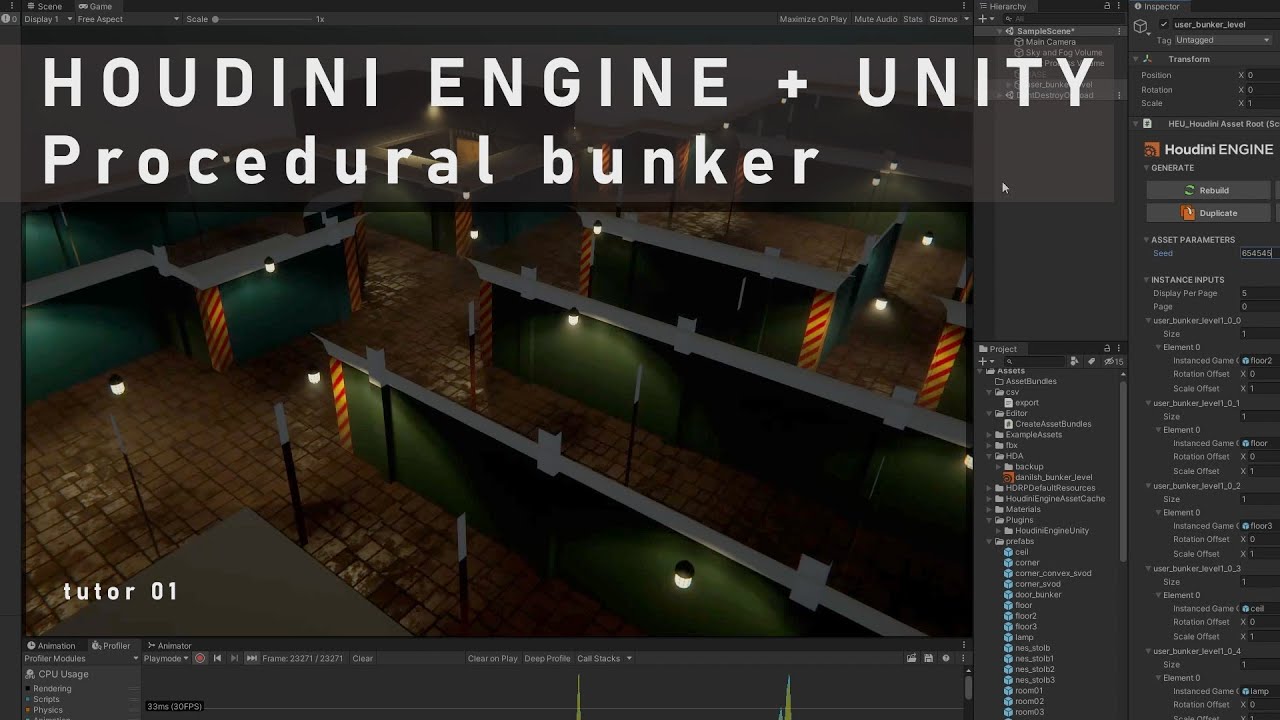Select the Inspector tab
The image size is (1280, 720).
[x=1157, y=6]
